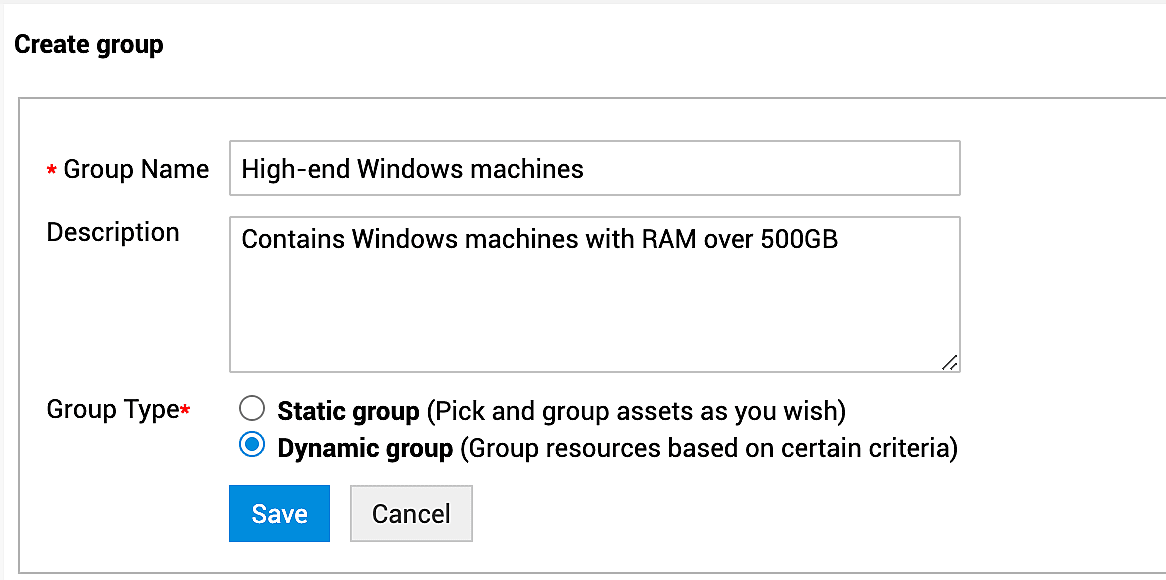Viewport: 1166px width, 580px height.
Task: Click 'Group resources based on certain criteria' text
Action: click(708, 448)
